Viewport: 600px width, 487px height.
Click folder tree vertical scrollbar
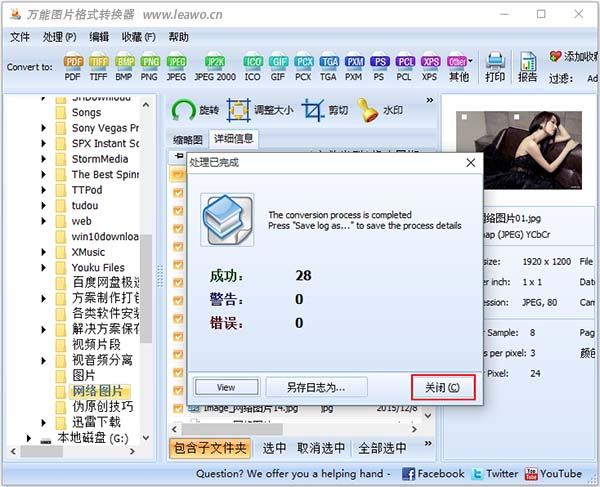pyautogui.click(x=146, y=289)
